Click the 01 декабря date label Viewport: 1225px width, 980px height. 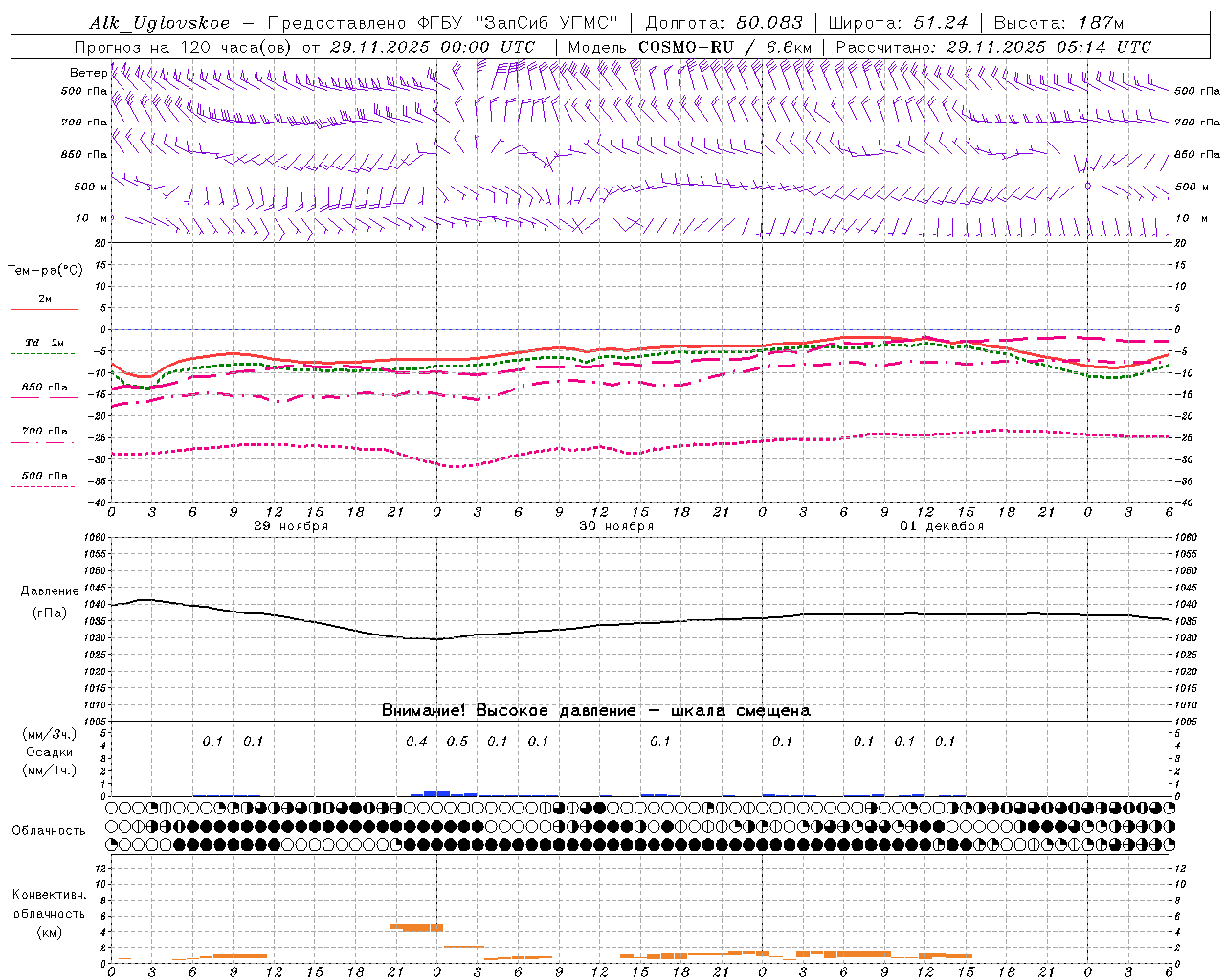click(942, 526)
